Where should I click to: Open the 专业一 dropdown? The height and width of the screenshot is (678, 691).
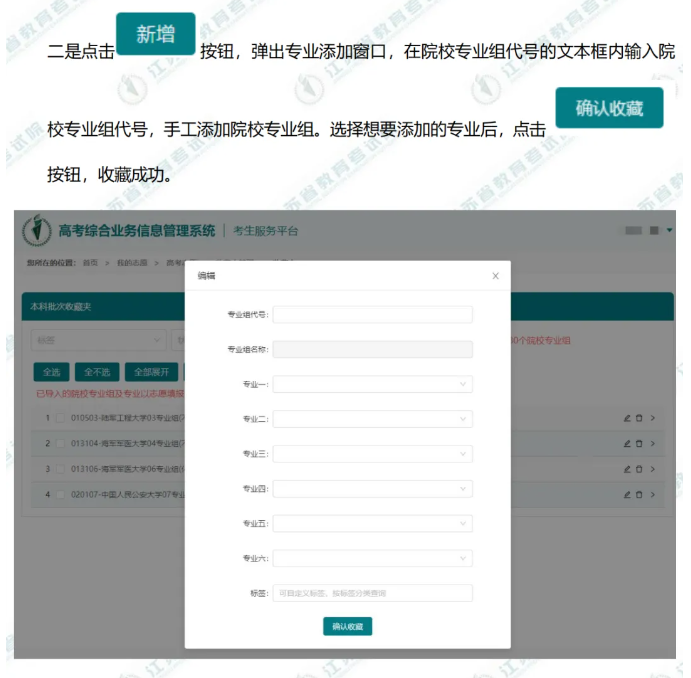(372, 384)
